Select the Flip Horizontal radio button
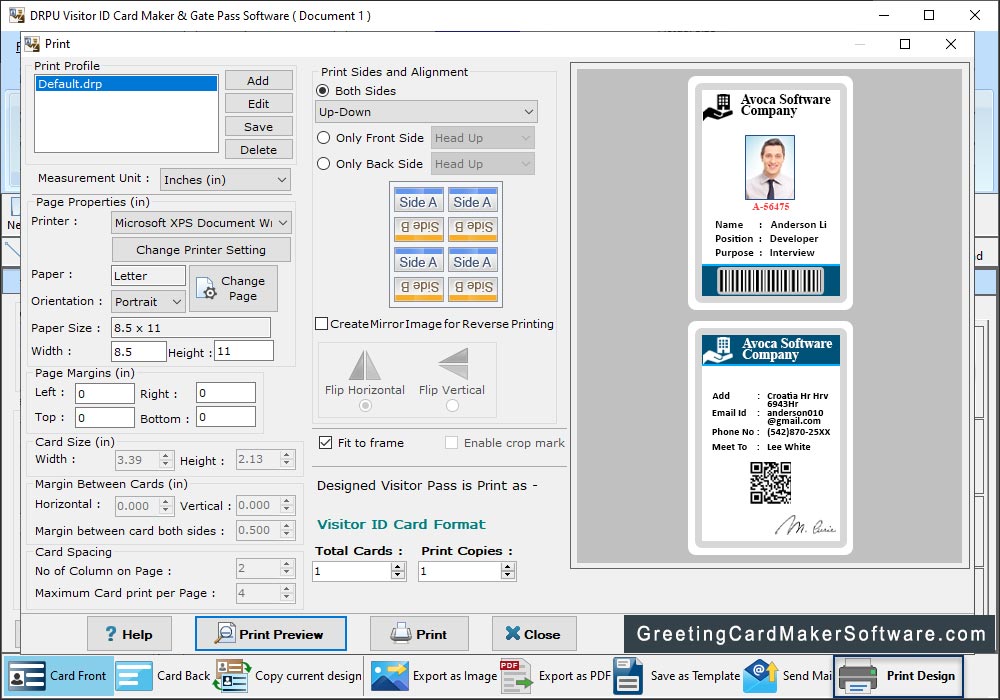1000x700 pixels. pyautogui.click(x=365, y=405)
